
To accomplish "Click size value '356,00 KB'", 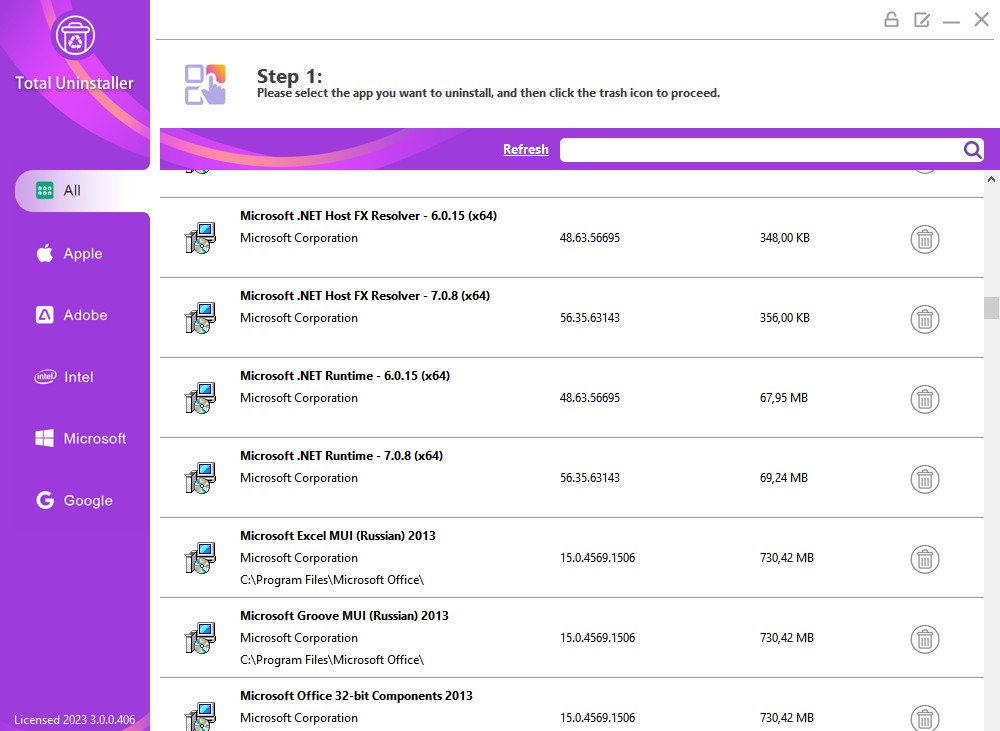I will [784, 318].
